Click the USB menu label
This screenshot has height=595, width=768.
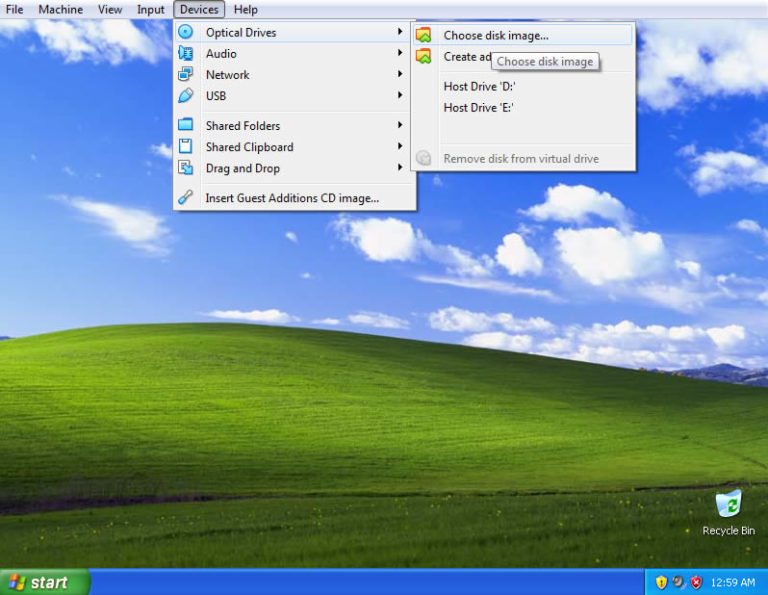point(216,96)
